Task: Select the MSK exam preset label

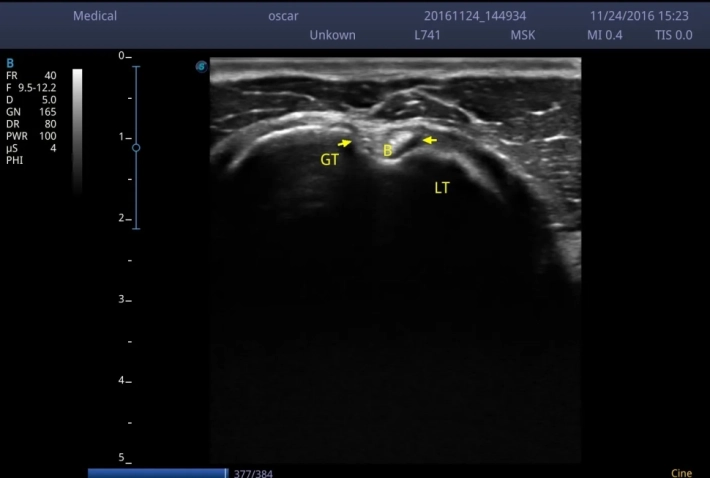Action: click(523, 35)
